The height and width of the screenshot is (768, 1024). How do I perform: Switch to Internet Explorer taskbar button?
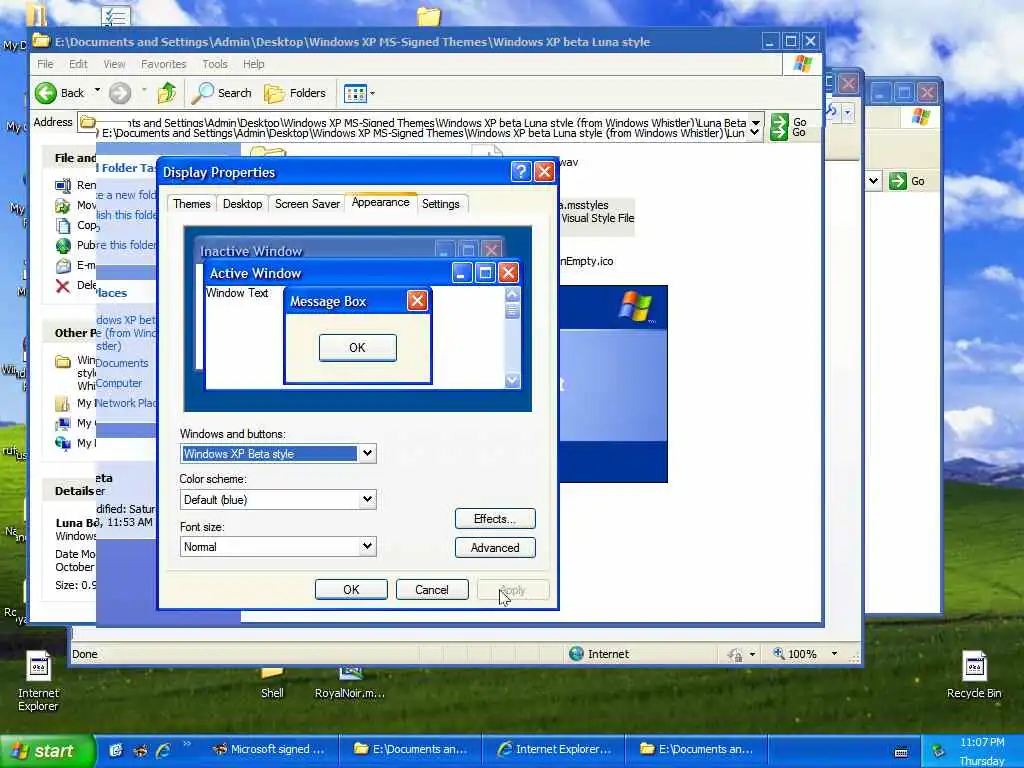(x=554, y=750)
